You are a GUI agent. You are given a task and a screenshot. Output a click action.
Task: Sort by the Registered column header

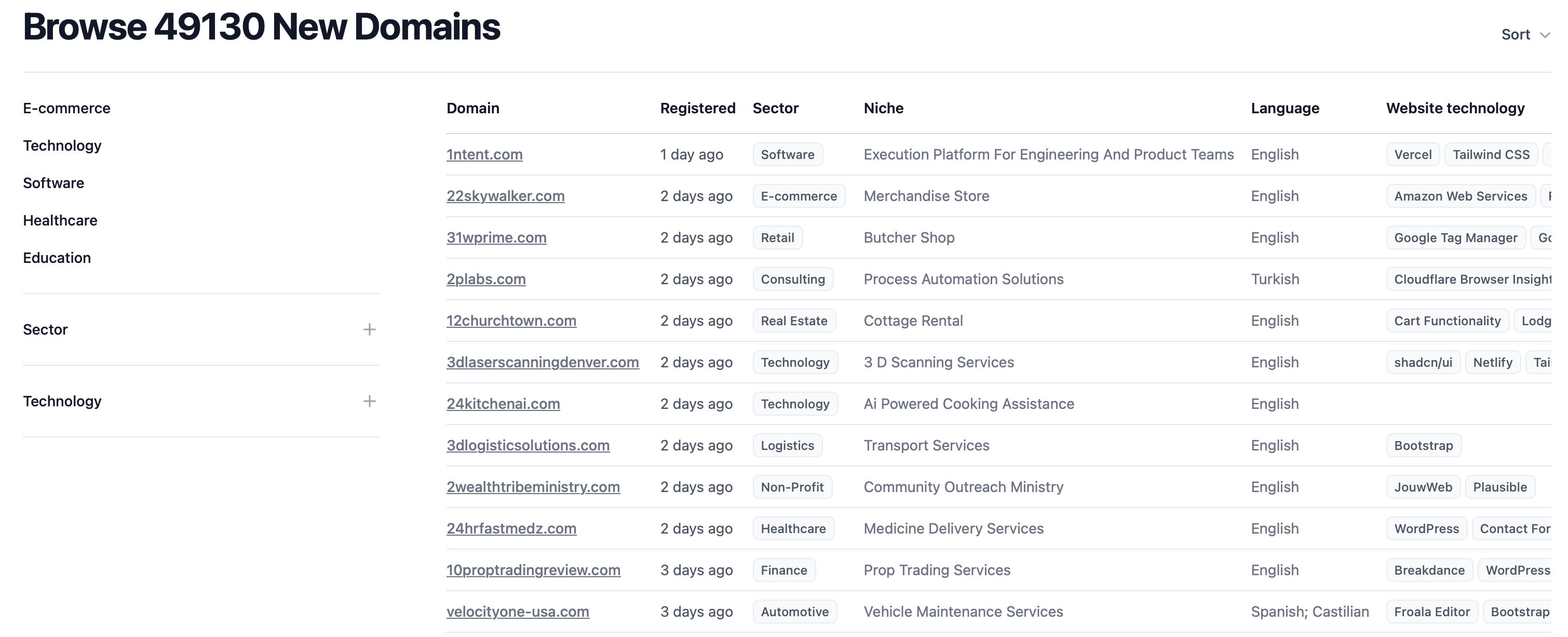pos(697,108)
